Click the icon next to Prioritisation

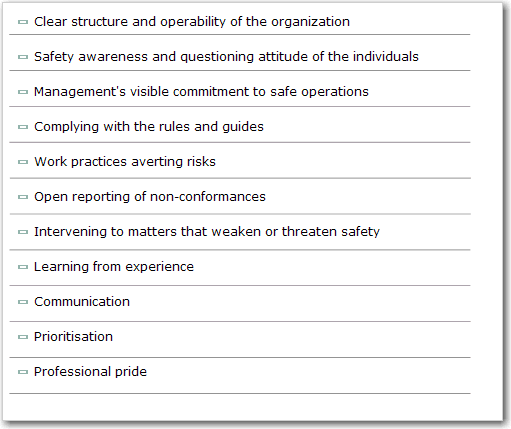pos(23,337)
